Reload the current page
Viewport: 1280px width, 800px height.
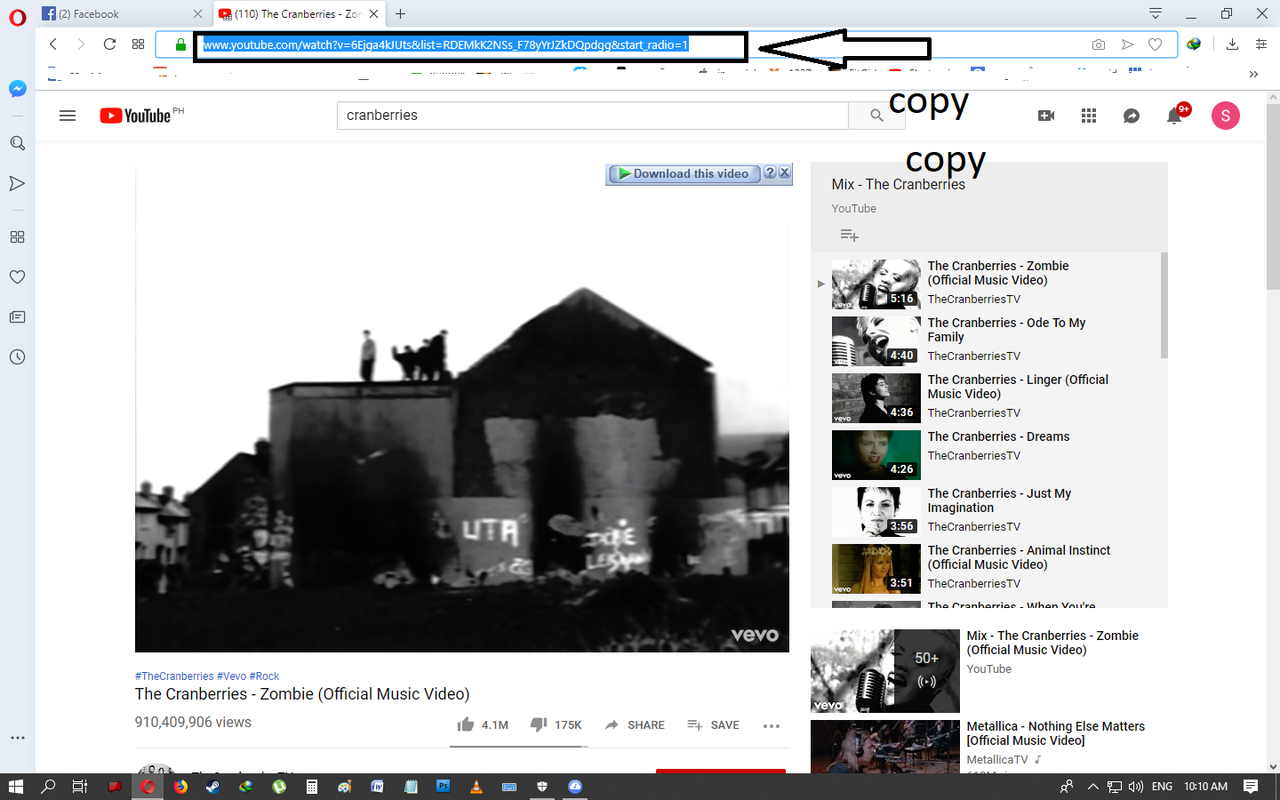pyautogui.click(x=110, y=44)
